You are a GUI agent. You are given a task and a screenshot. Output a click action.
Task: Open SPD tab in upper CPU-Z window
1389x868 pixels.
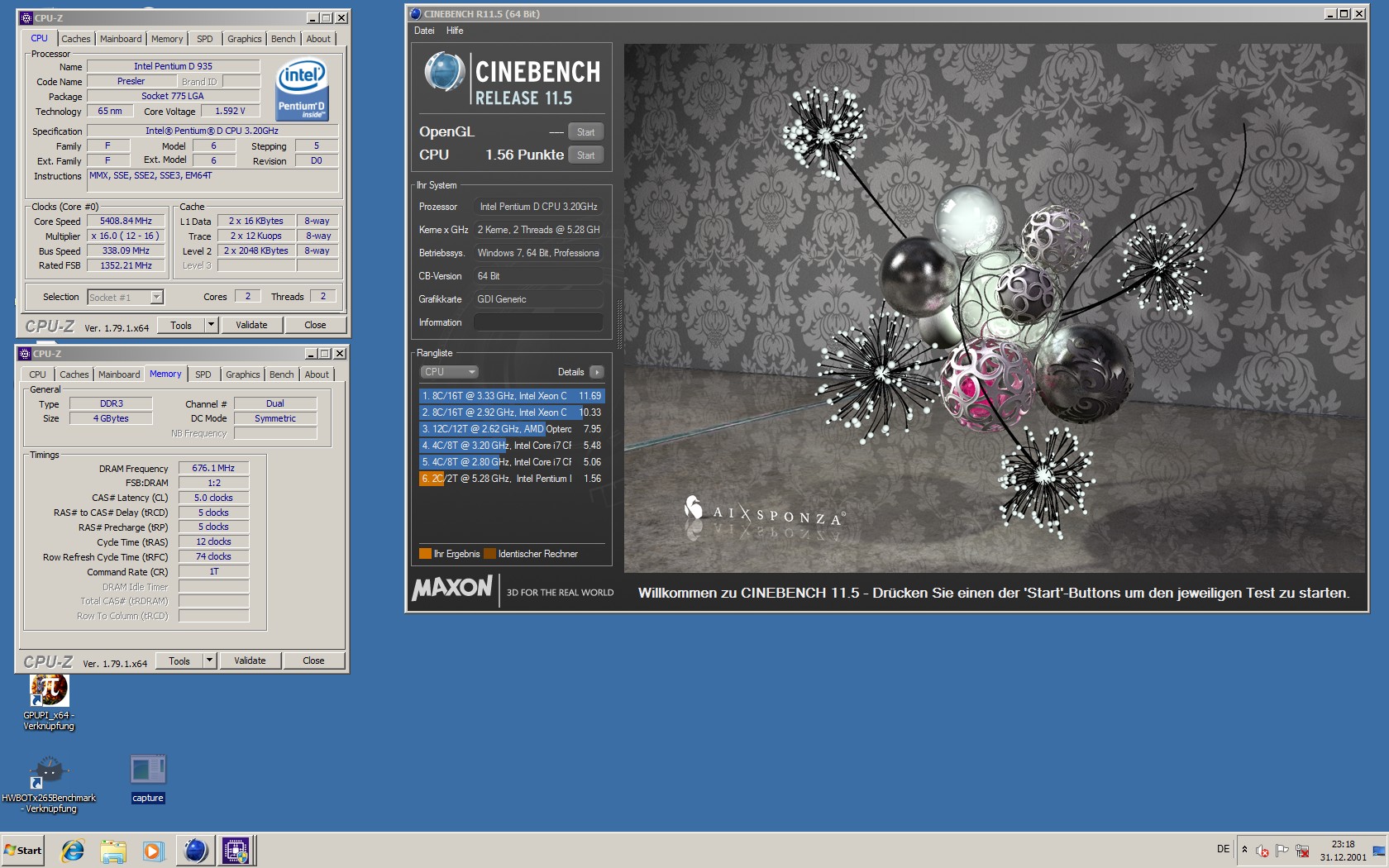[205, 39]
